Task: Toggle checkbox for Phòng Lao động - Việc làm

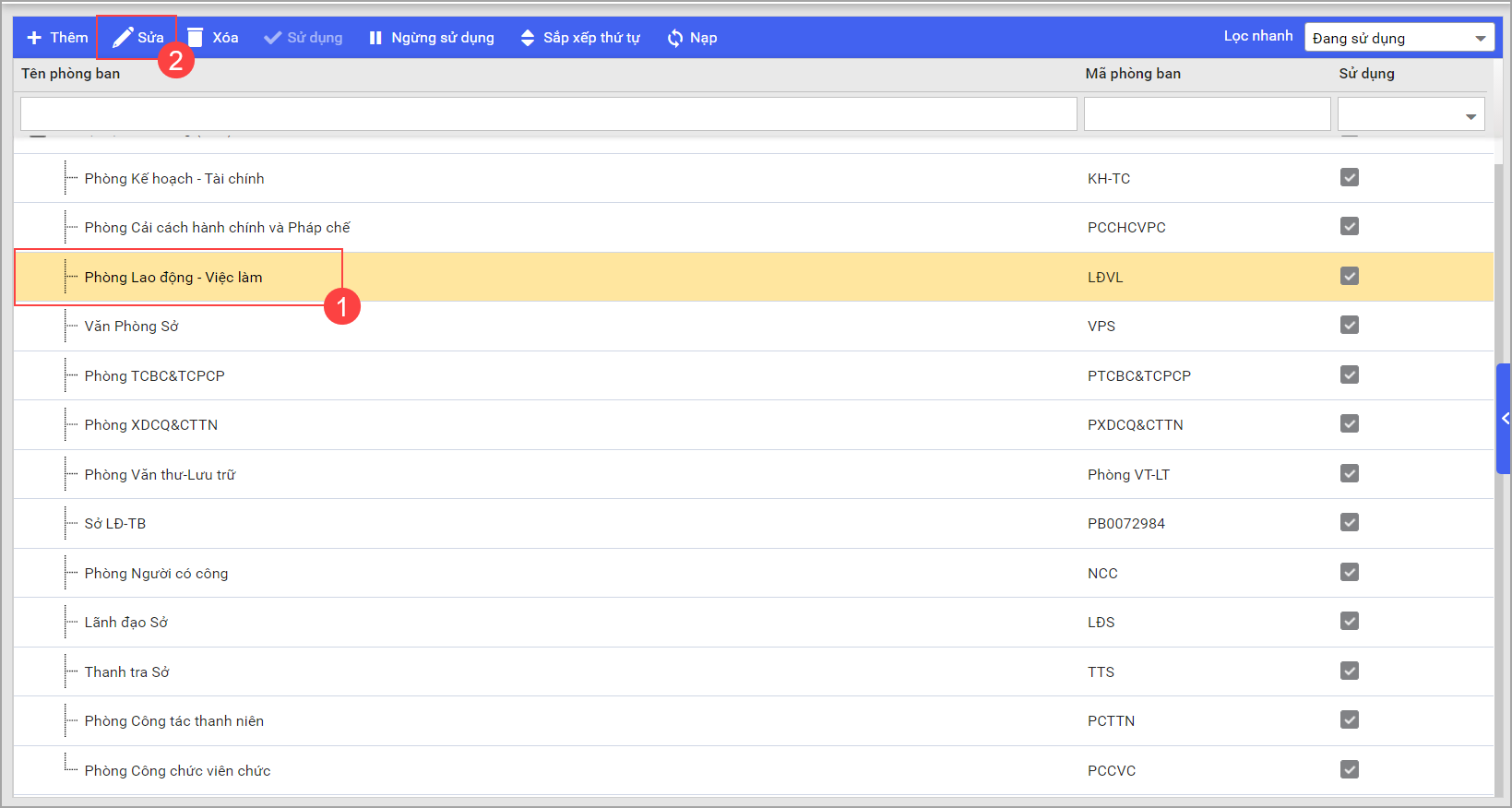Action: click(x=1350, y=276)
